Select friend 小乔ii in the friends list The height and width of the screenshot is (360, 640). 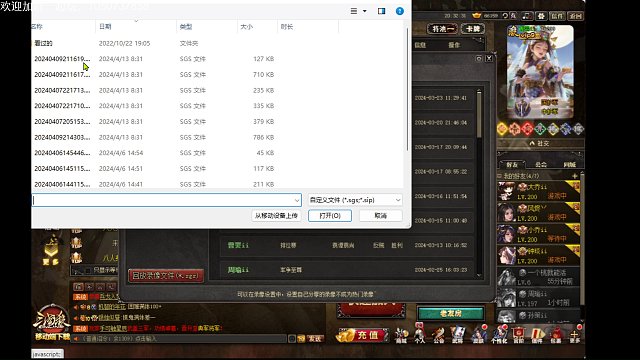coord(538,234)
